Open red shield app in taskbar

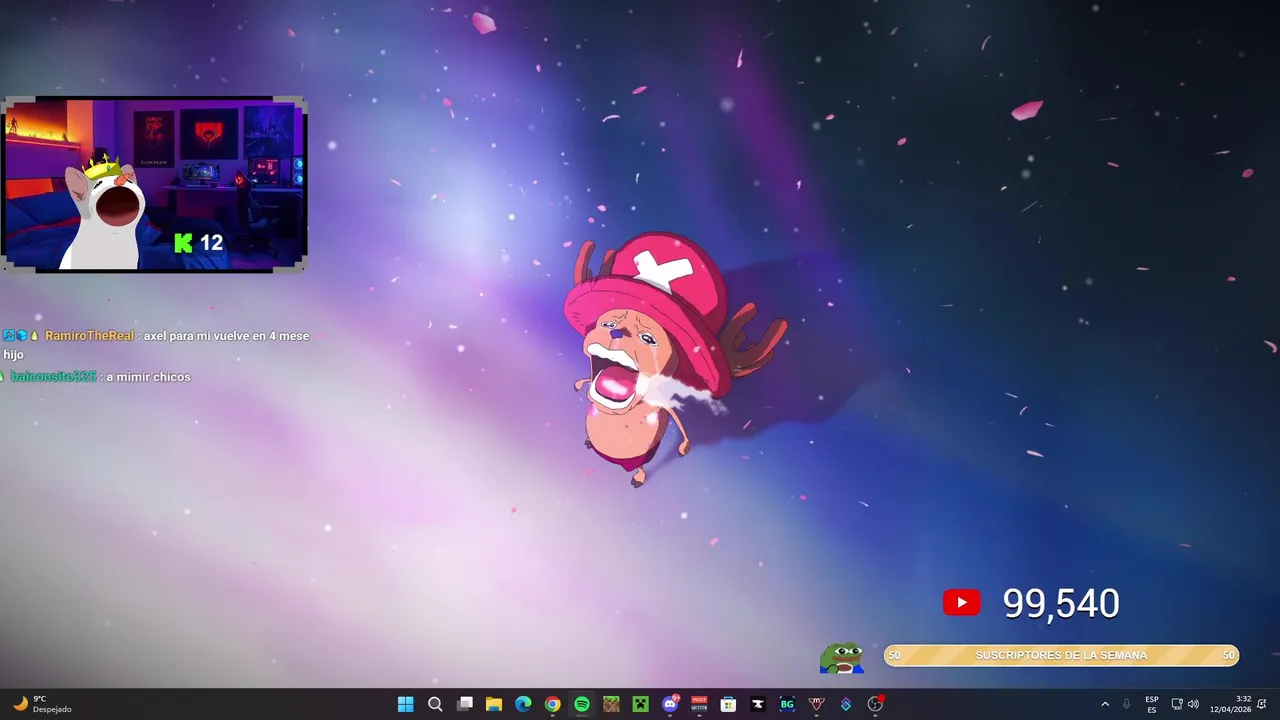[816, 704]
